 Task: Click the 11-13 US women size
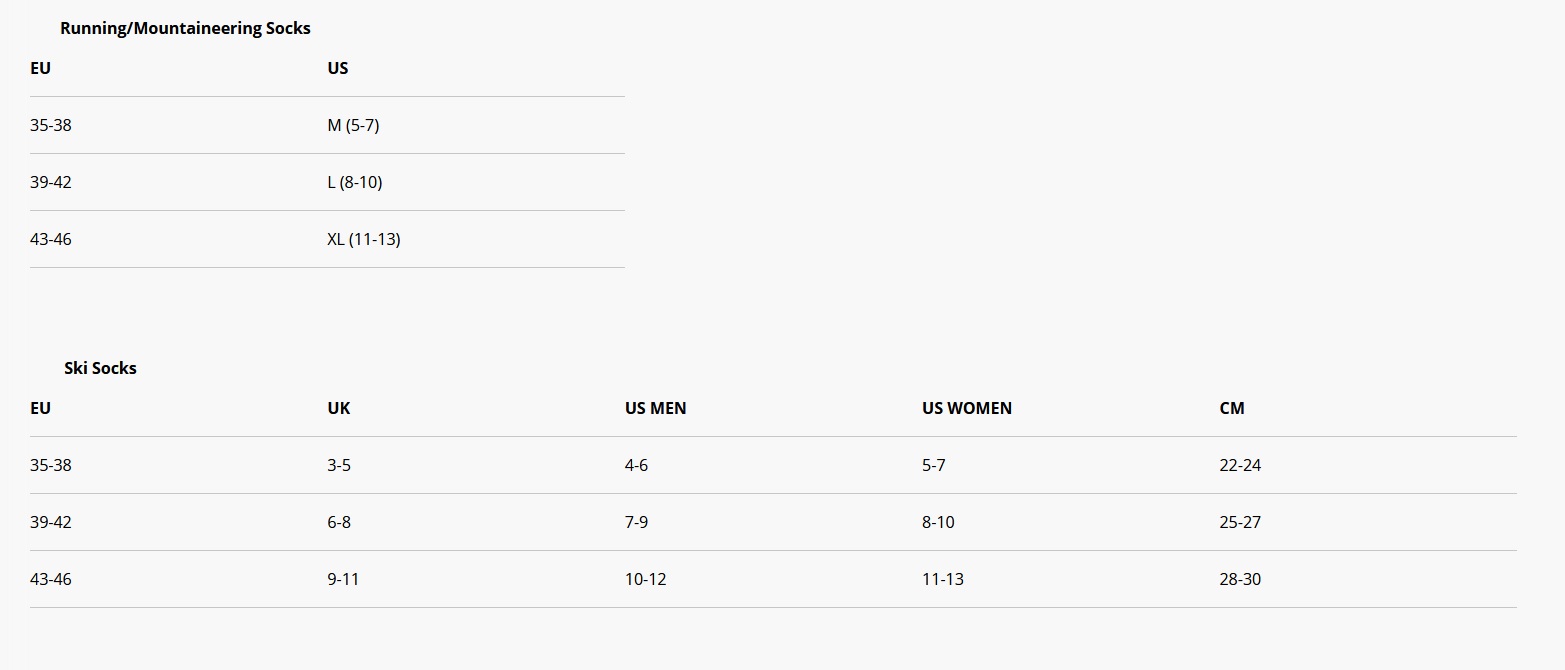pos(943,579)
